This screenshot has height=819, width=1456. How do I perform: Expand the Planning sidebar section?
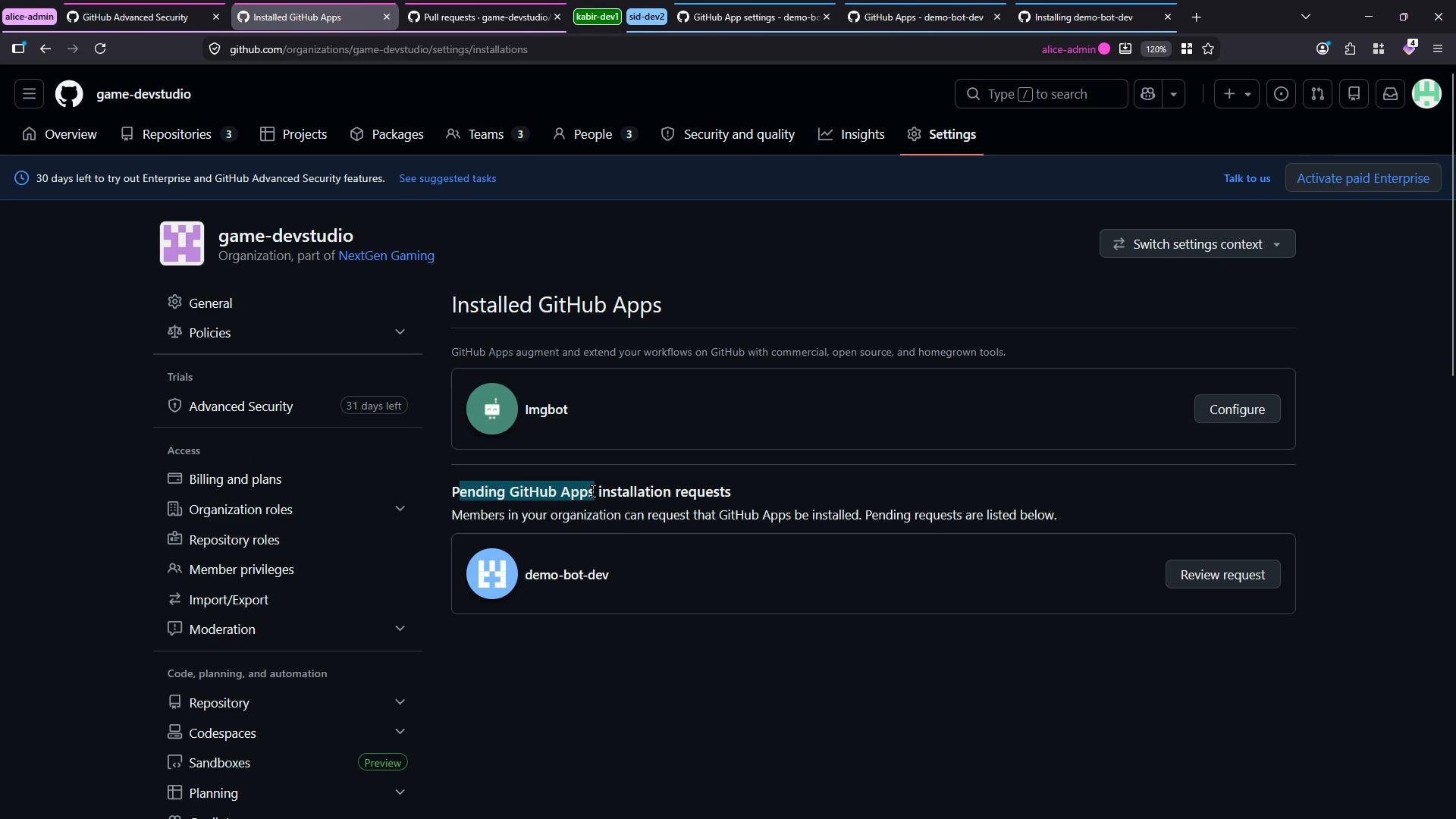click(x=287, y=793)
